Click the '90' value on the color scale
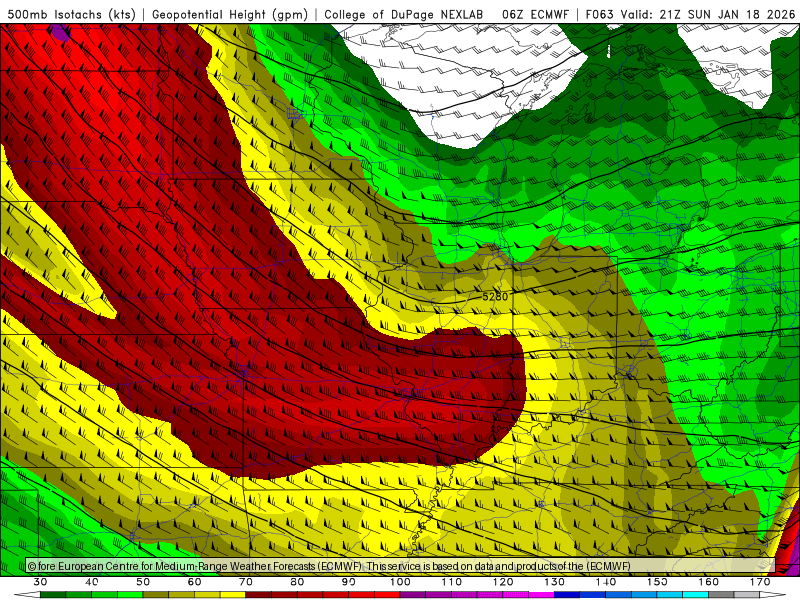 tap(348, 582)
